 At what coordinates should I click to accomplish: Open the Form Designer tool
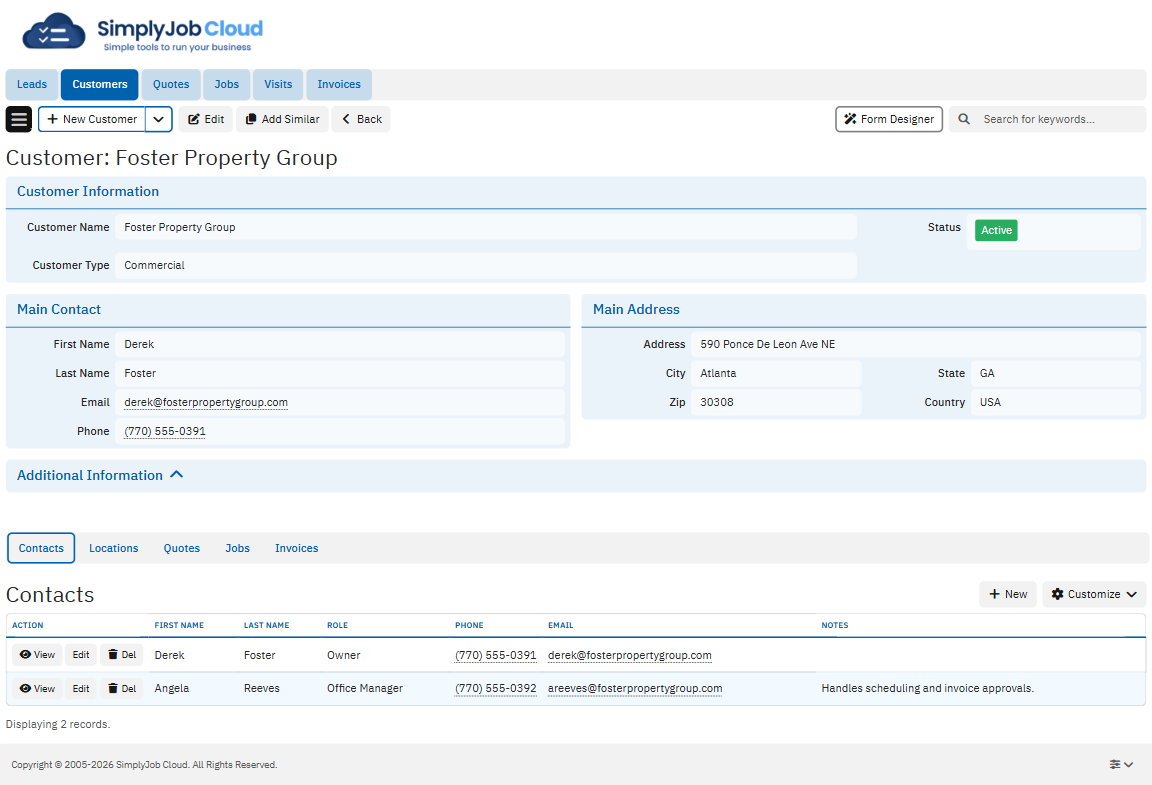[x=888, y=119]
